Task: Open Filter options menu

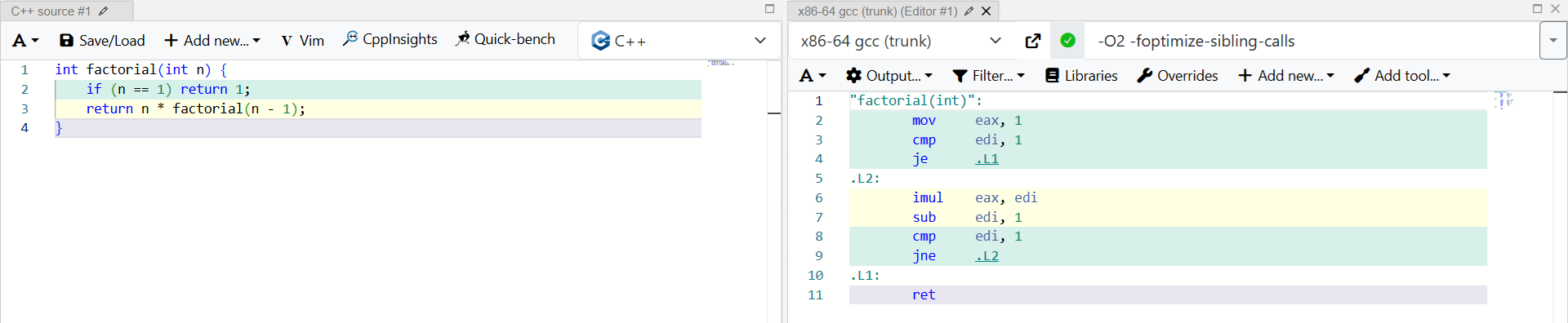Action: click(989, 76)
